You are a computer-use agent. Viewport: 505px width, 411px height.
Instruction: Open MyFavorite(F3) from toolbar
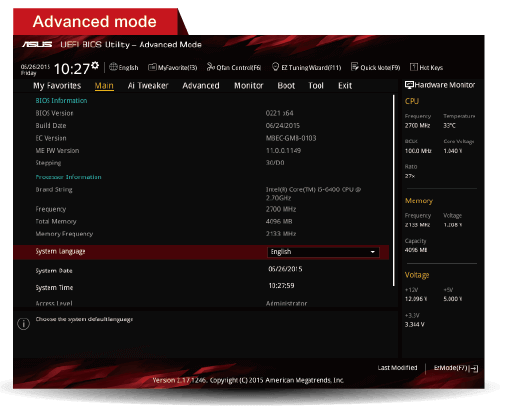click(x=173, y=67)
